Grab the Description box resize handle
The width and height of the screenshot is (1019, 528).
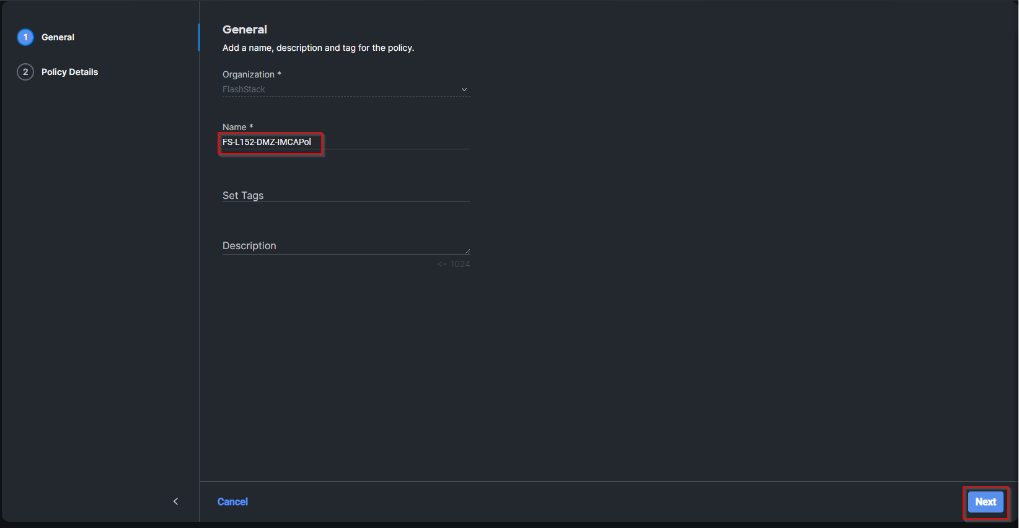point(466,251)
